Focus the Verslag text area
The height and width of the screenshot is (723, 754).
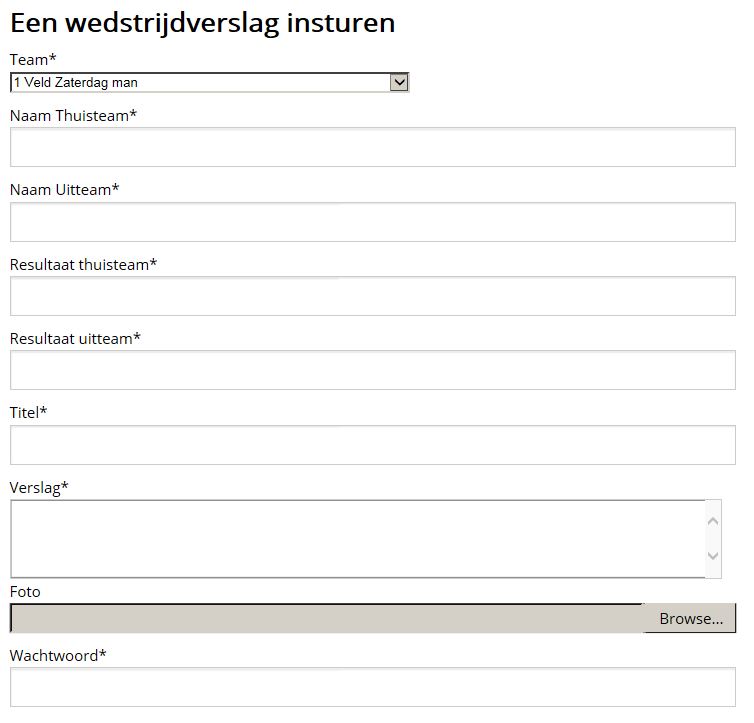tap(358, 539)
